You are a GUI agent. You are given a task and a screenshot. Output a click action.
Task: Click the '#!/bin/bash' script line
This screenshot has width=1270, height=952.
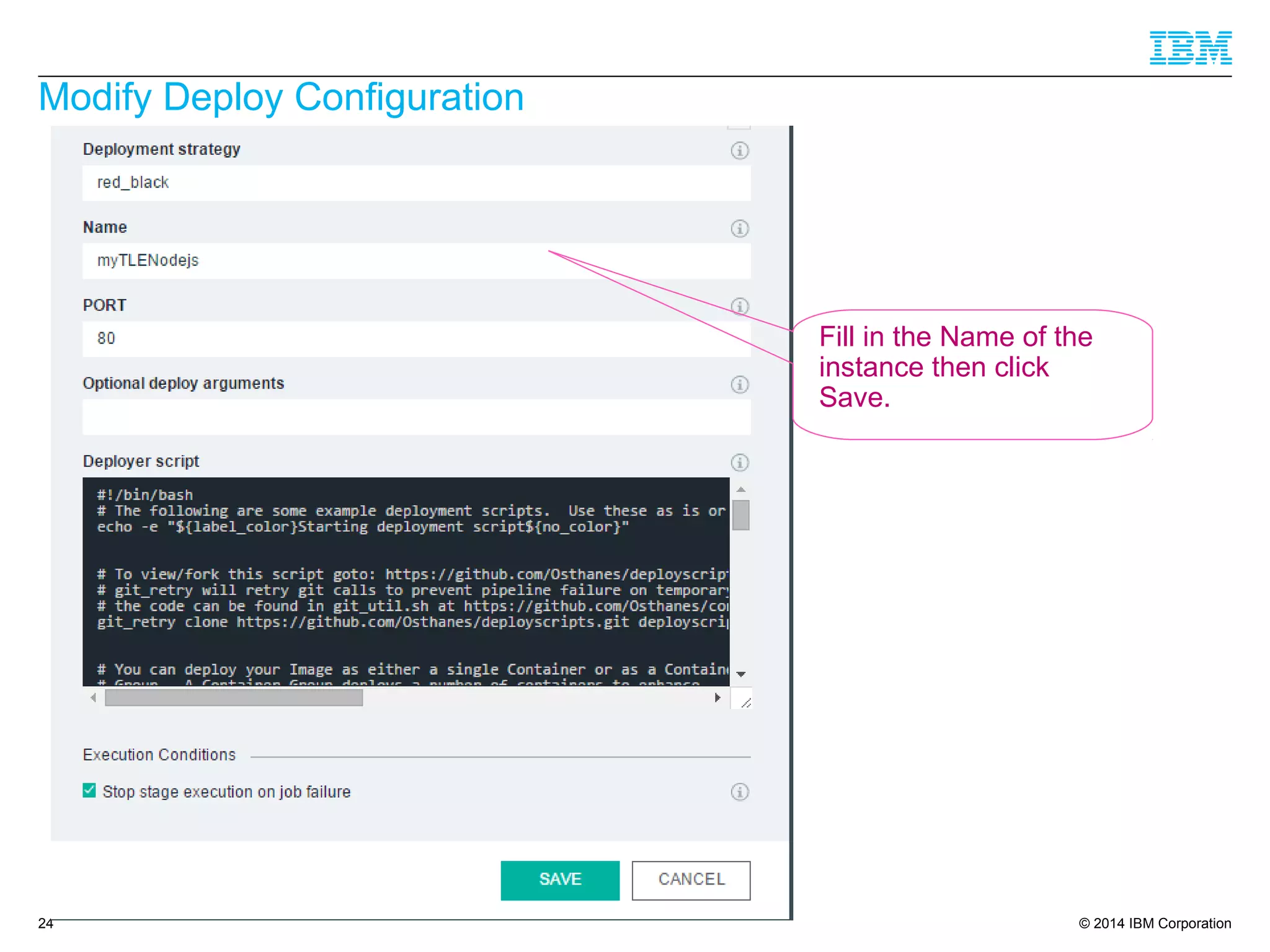click(x=144, y=495)
